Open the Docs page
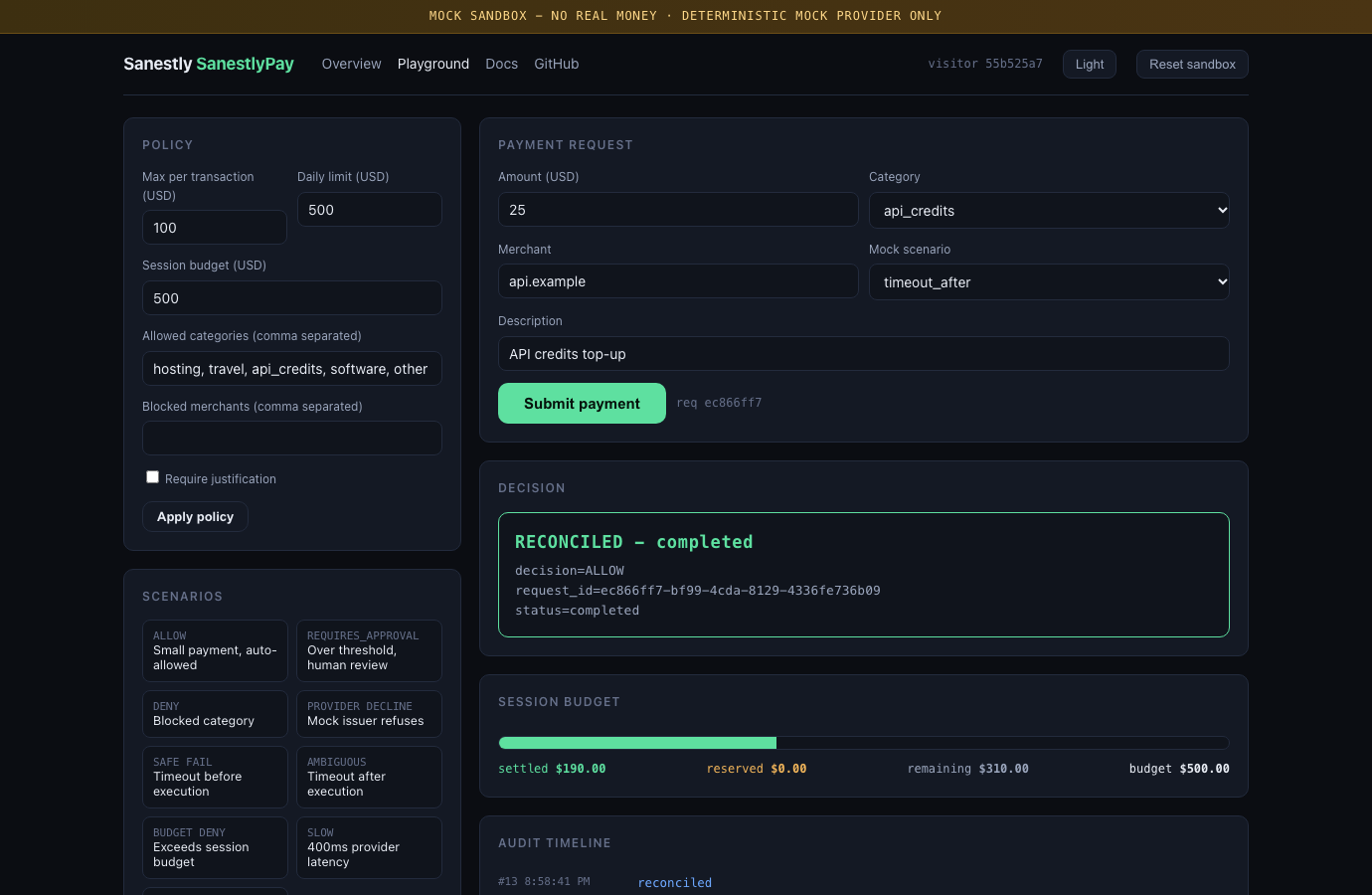The image size is (1372, 895). pos(501,64)
